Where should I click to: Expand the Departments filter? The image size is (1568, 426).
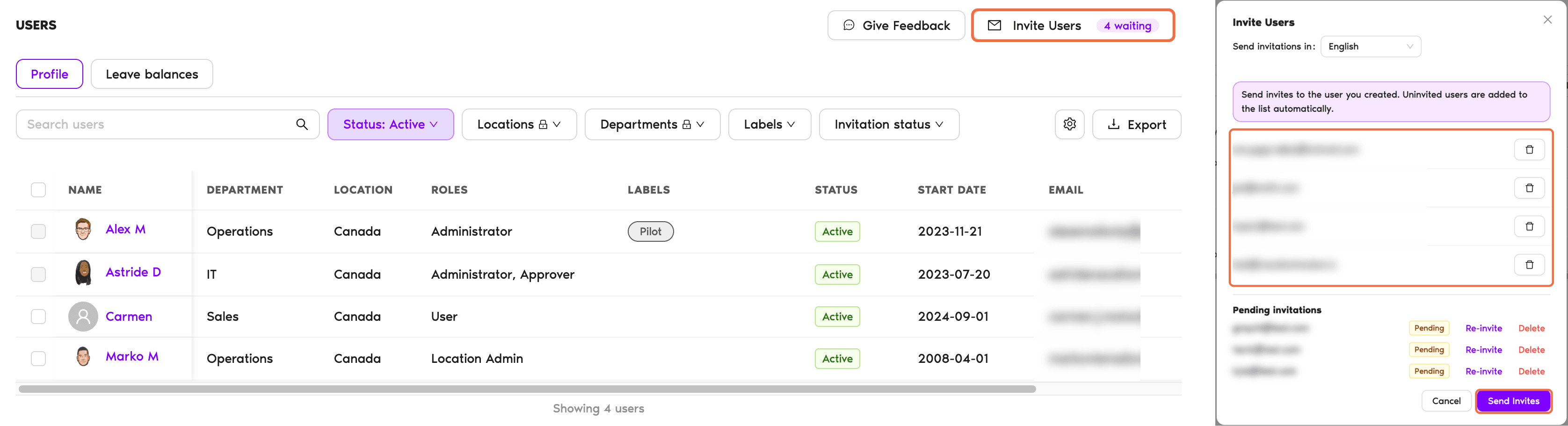(653, 124)
